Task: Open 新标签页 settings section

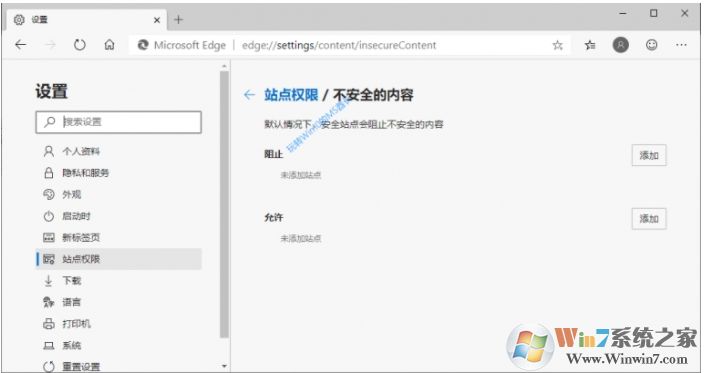Action: [x=119, y=237]
